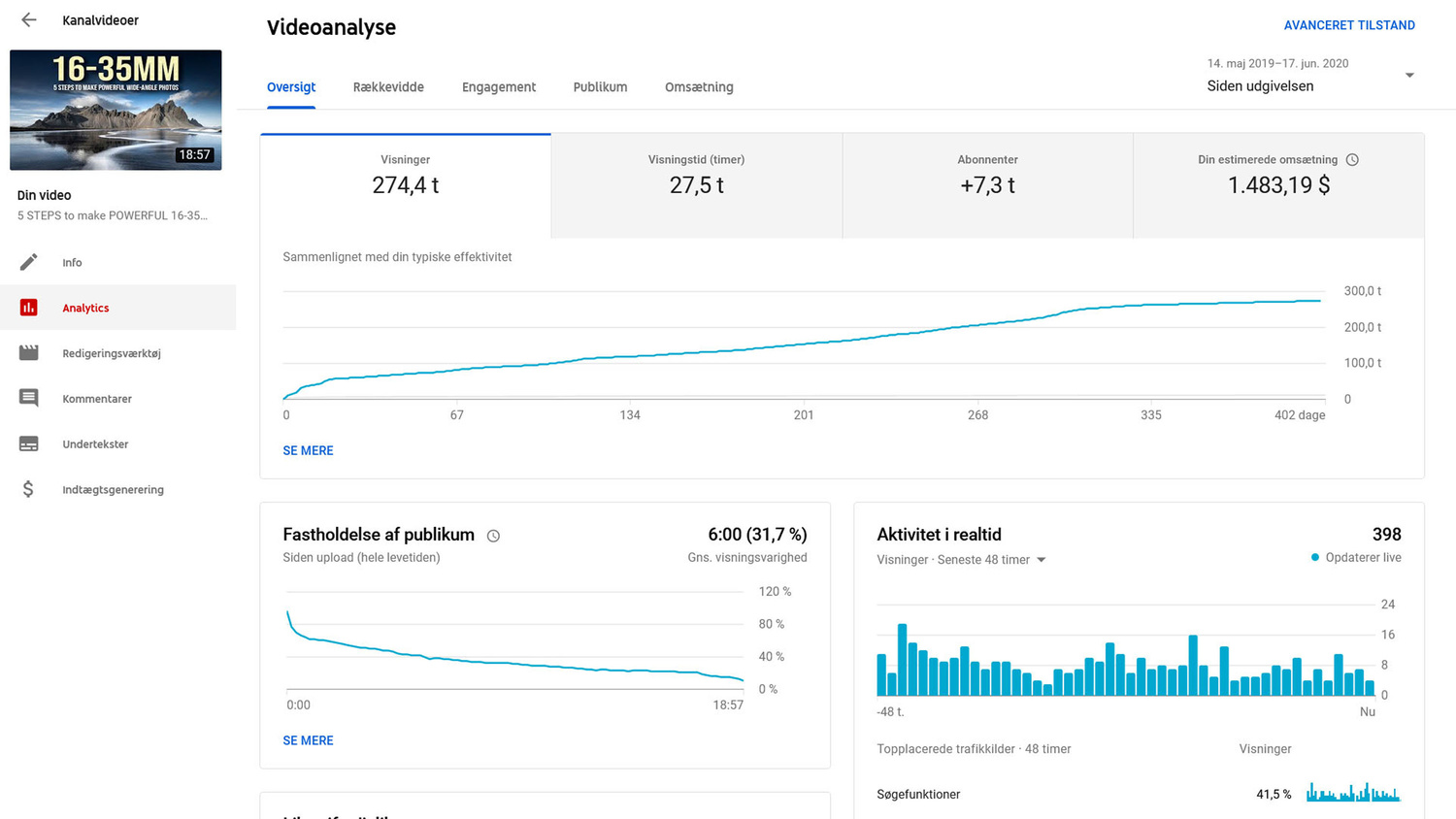Switch to the Rækkevidde tab

[x=388, y=87]
